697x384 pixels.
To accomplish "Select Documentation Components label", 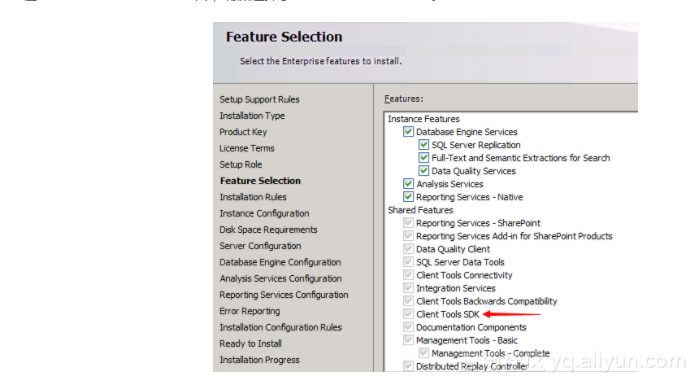I will [471, 327].
